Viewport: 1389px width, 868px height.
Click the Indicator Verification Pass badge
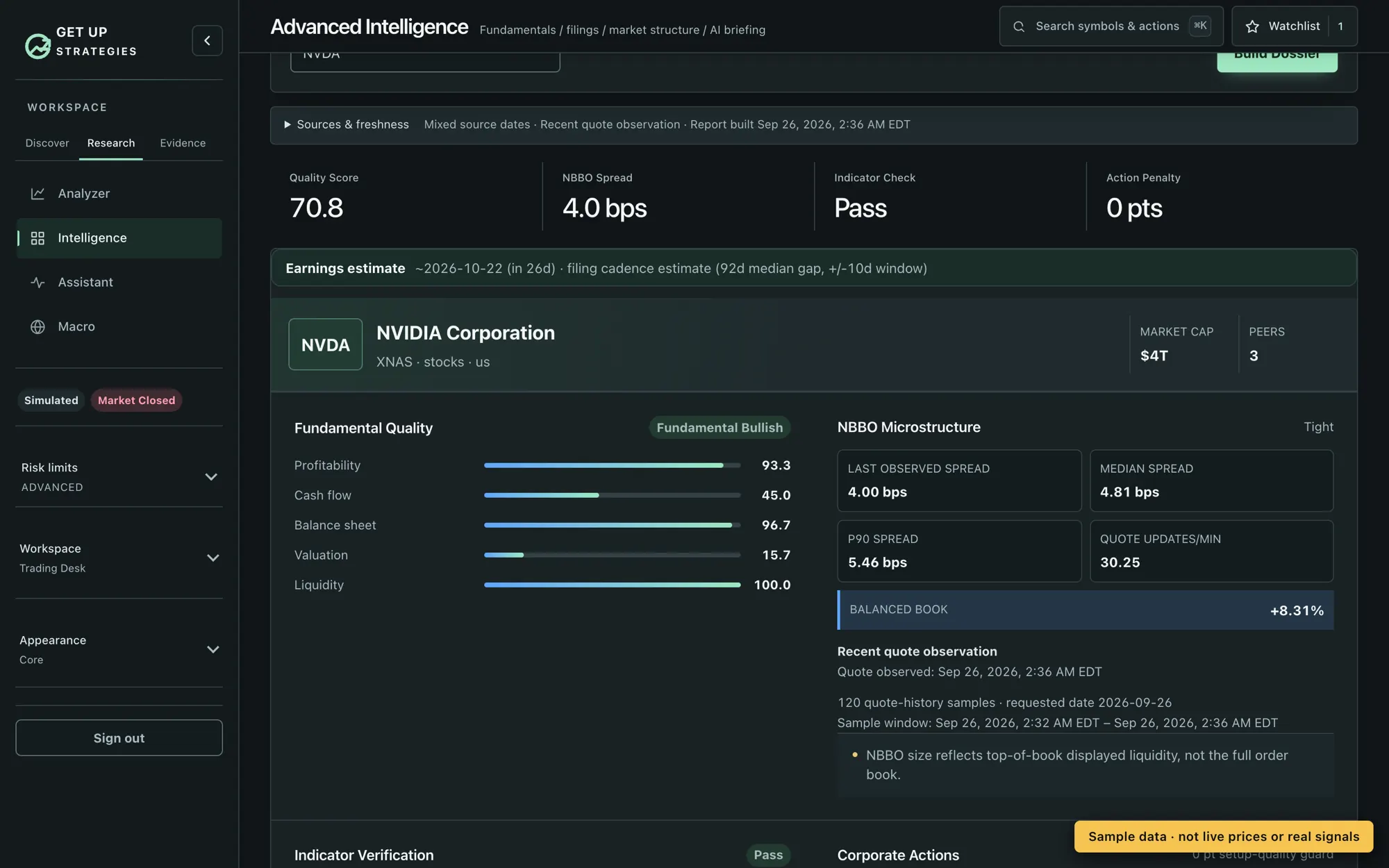click(x=768, y=855)
